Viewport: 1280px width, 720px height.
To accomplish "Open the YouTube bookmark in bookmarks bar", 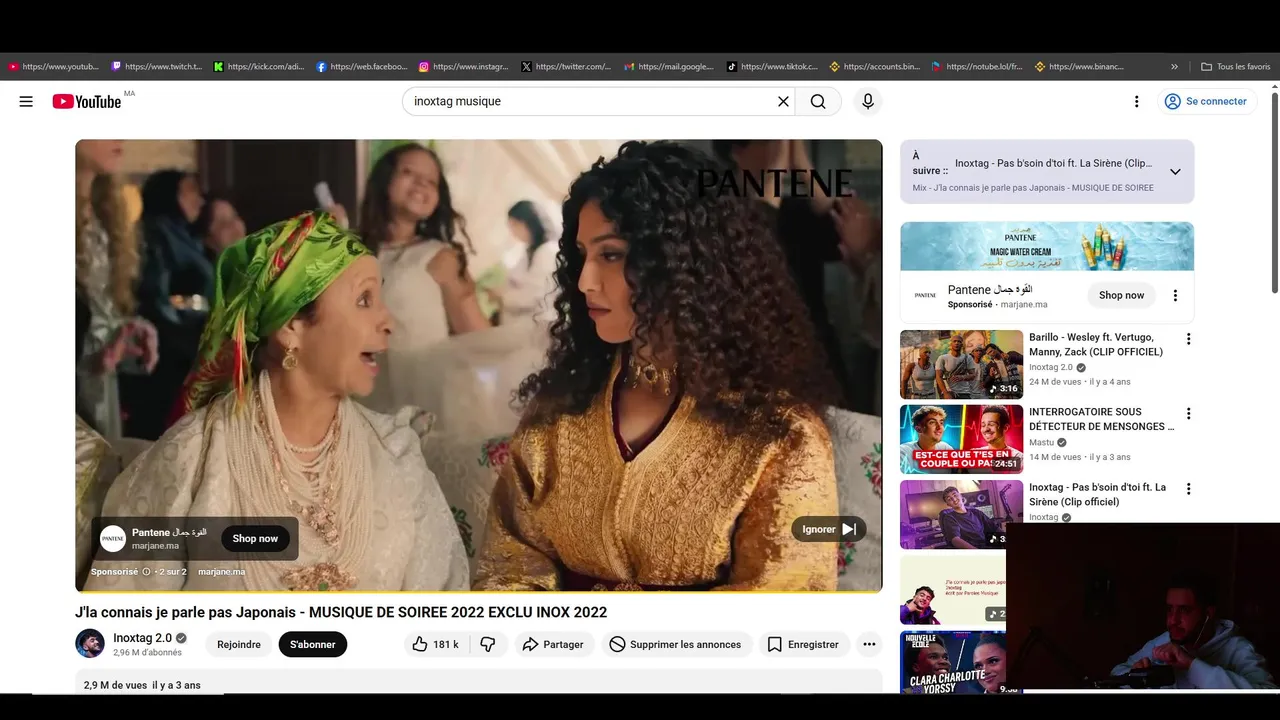I will [x=53, y=67].
